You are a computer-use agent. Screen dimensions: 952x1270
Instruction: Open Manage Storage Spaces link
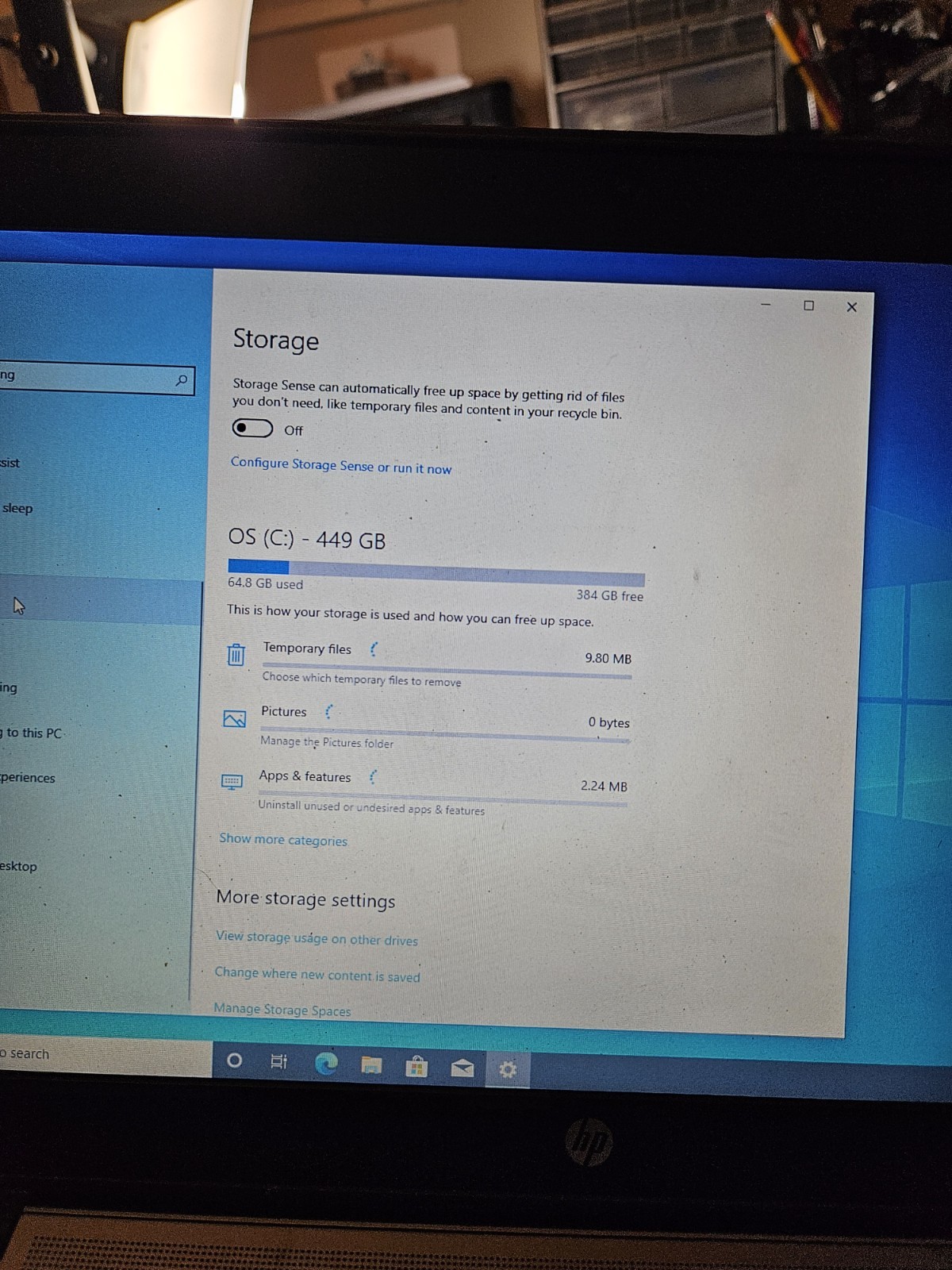tap(282, 1010)
